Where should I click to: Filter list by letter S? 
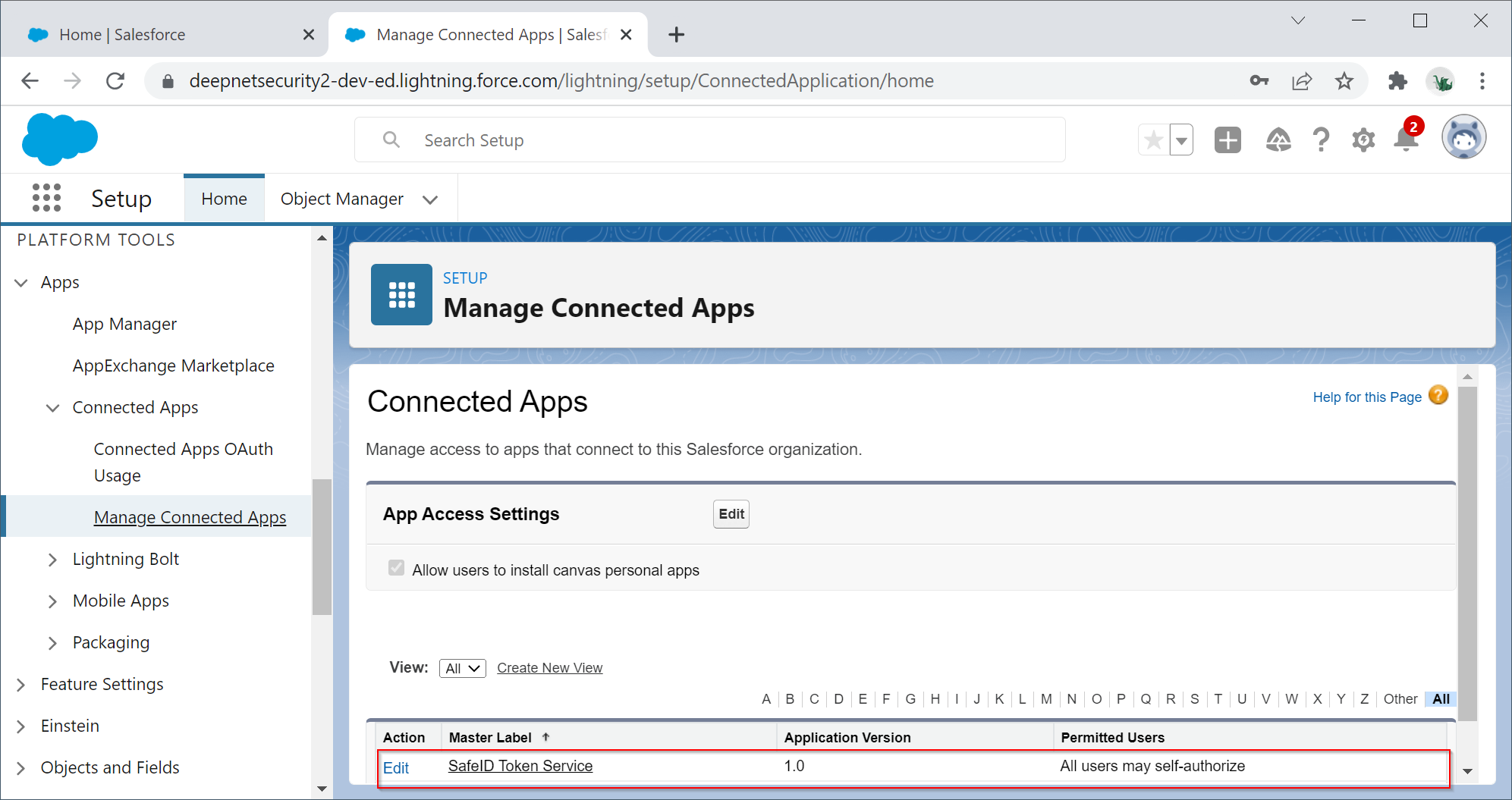tap(1194, 699)
